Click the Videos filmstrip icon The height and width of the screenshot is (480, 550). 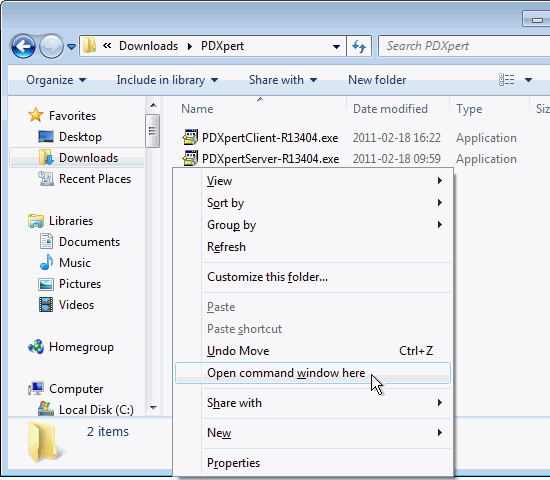coord(46,305)
